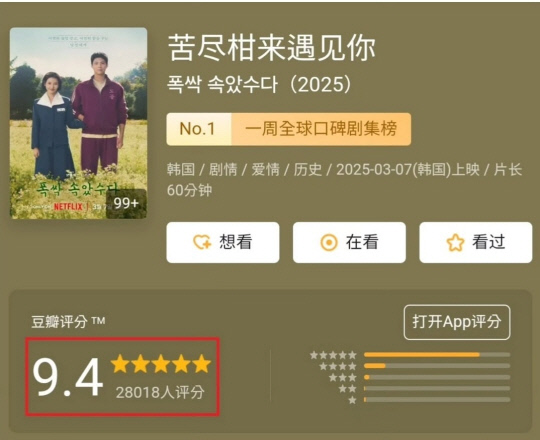Click the one-star row star icon
The height and width of the screenshot is (440, 540).
(x=352, y=400)
